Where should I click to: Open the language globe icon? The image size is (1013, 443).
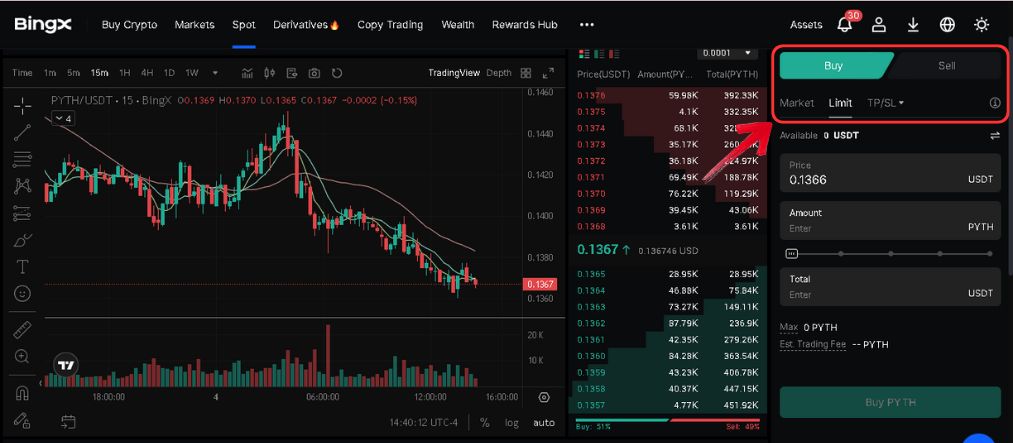click(947, 25)
